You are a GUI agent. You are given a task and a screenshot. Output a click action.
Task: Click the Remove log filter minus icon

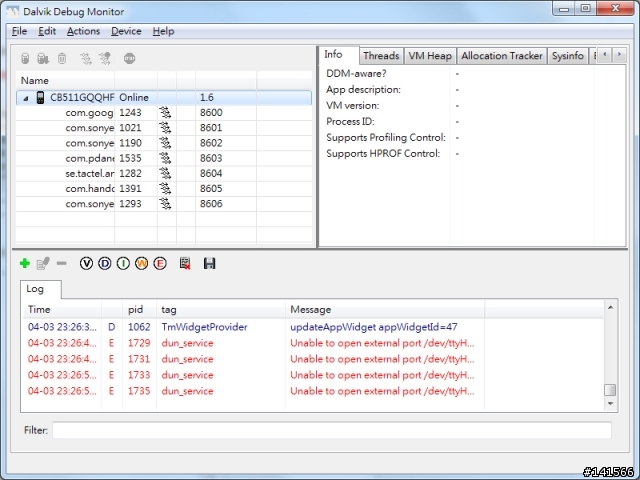coord(62,263)
